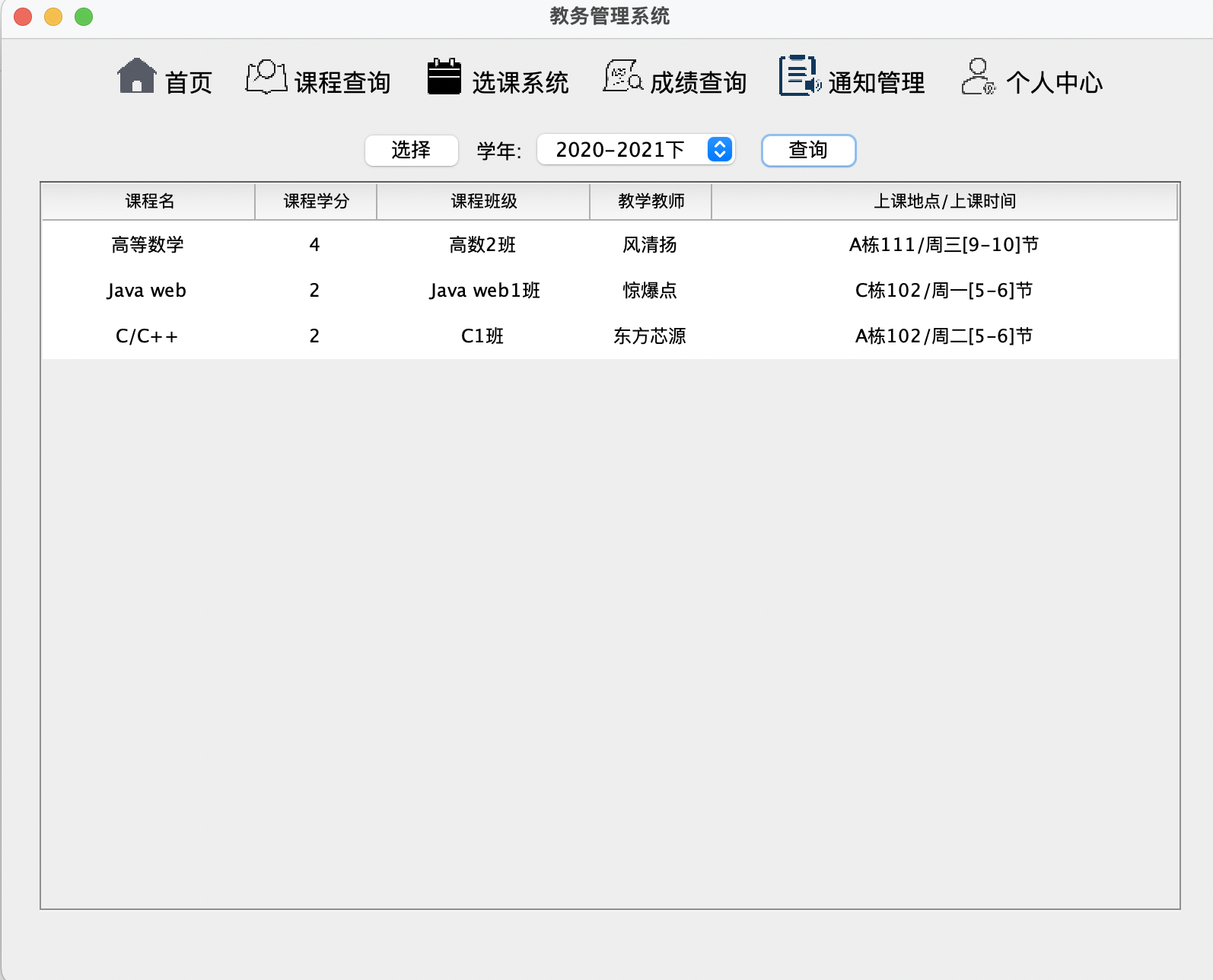The image size is (1213, 980).
Task: Click the 上课地点/上课时间 column header
Action: 944,202
